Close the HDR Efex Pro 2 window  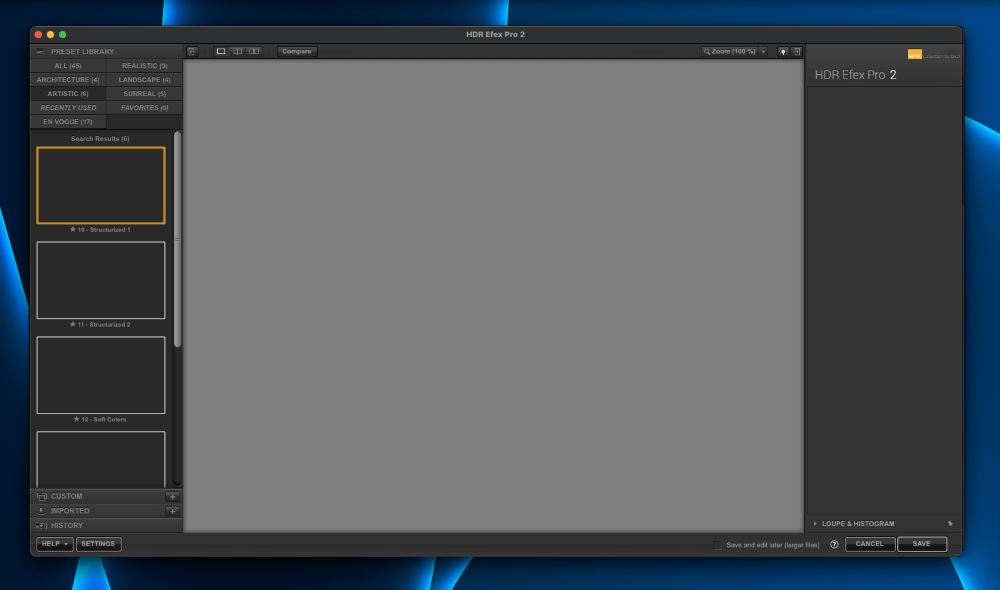[x=38, y=34]
